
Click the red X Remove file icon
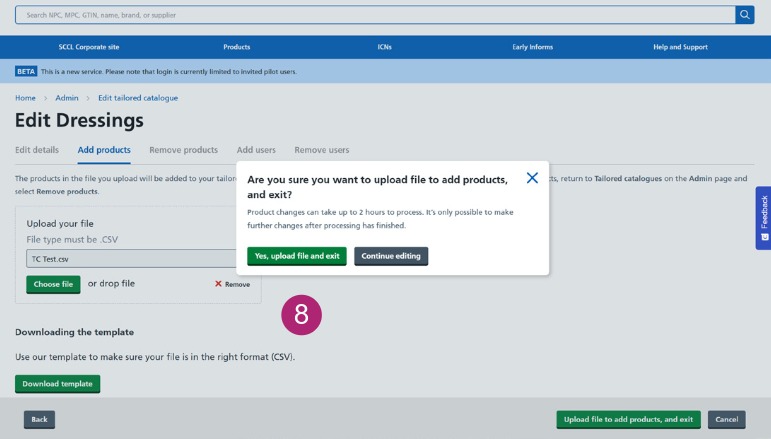pos(218,284)
